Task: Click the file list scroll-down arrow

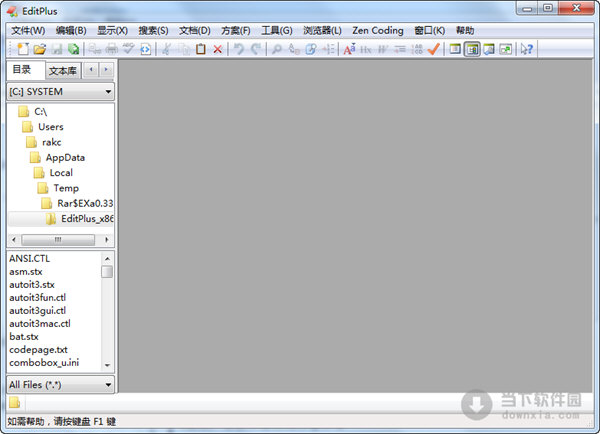Action: [x=107, y=365]
